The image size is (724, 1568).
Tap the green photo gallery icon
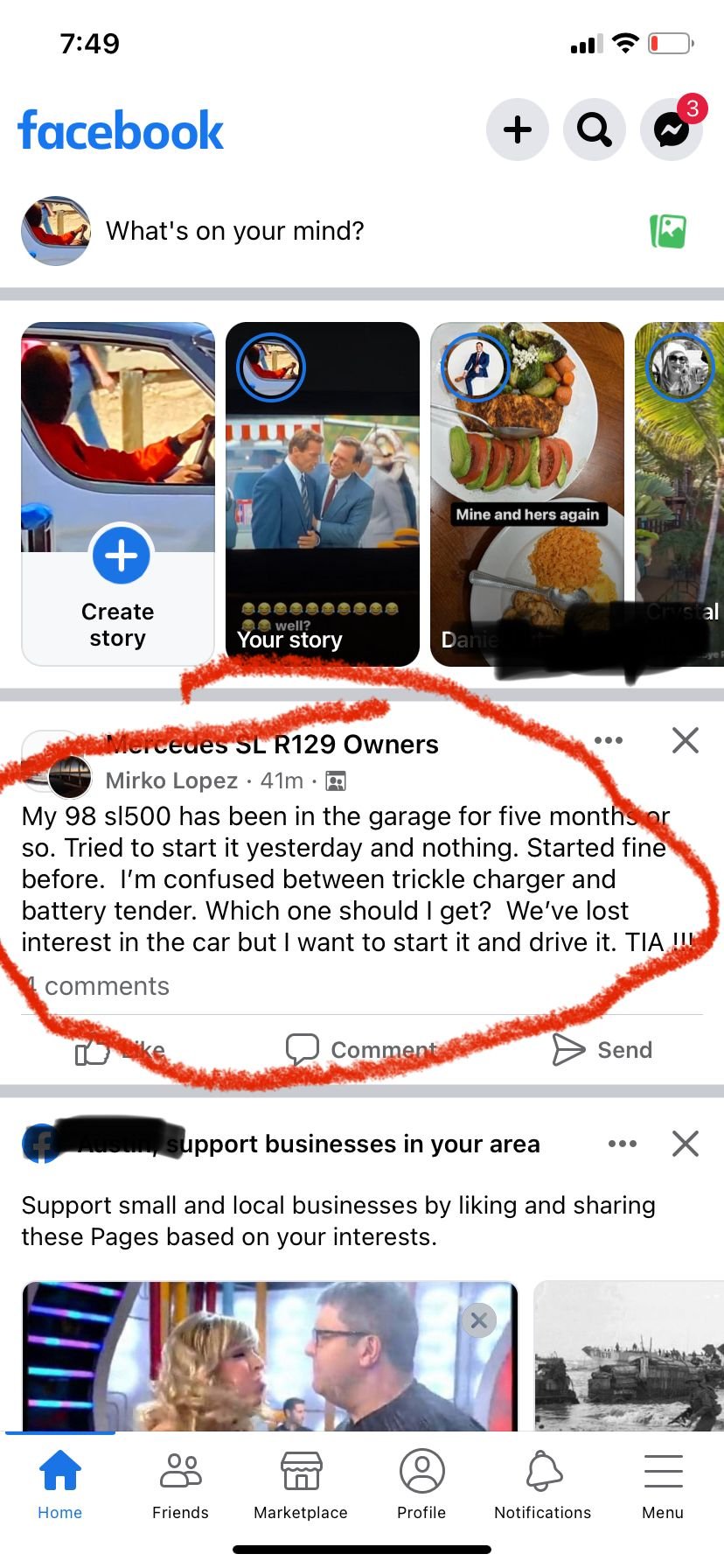[668, 231]
